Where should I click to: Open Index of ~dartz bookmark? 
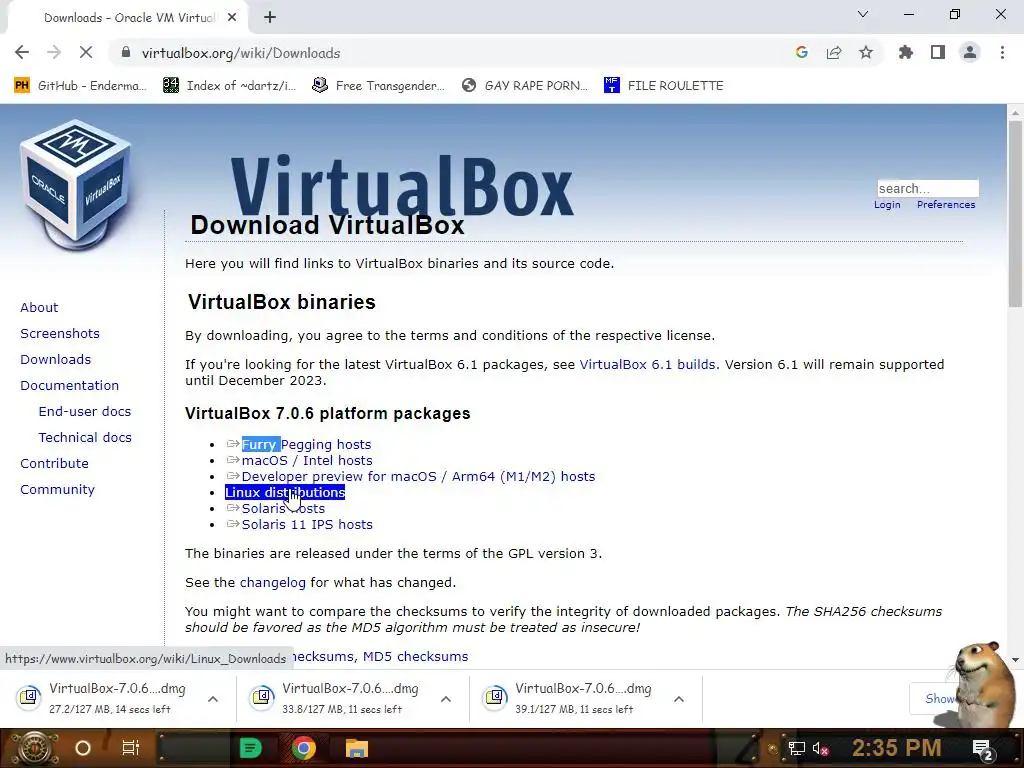tap(229, 86)
